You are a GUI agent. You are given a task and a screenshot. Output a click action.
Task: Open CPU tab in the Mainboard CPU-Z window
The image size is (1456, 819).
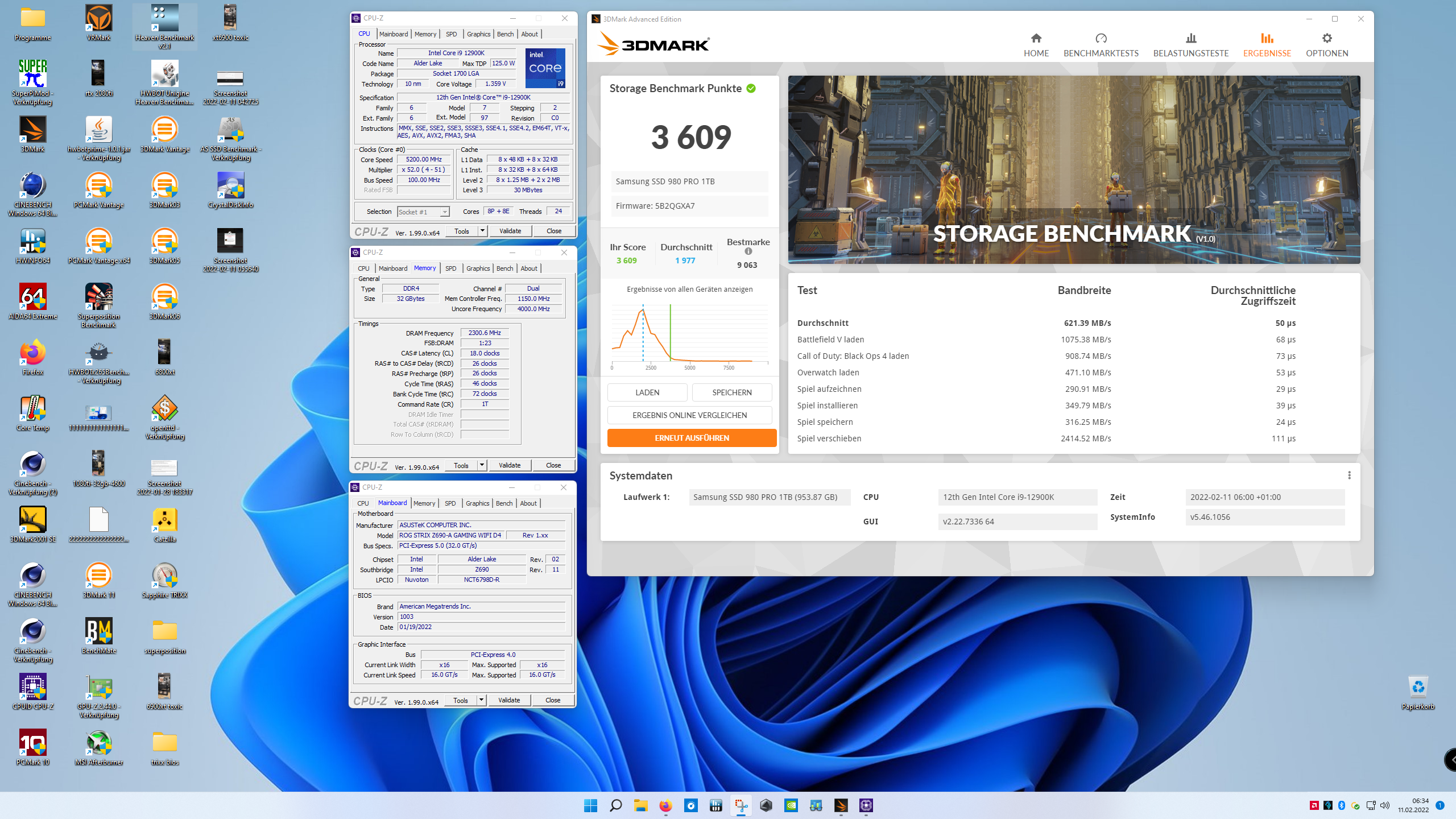pos(363,503)
